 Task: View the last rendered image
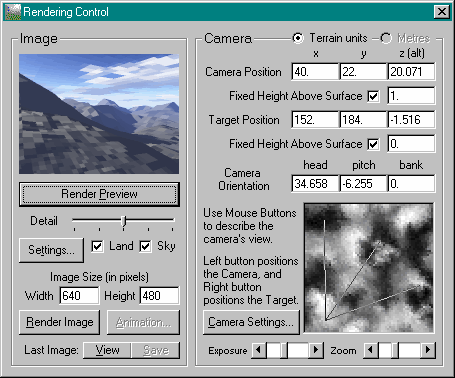(x=107, y=350)
